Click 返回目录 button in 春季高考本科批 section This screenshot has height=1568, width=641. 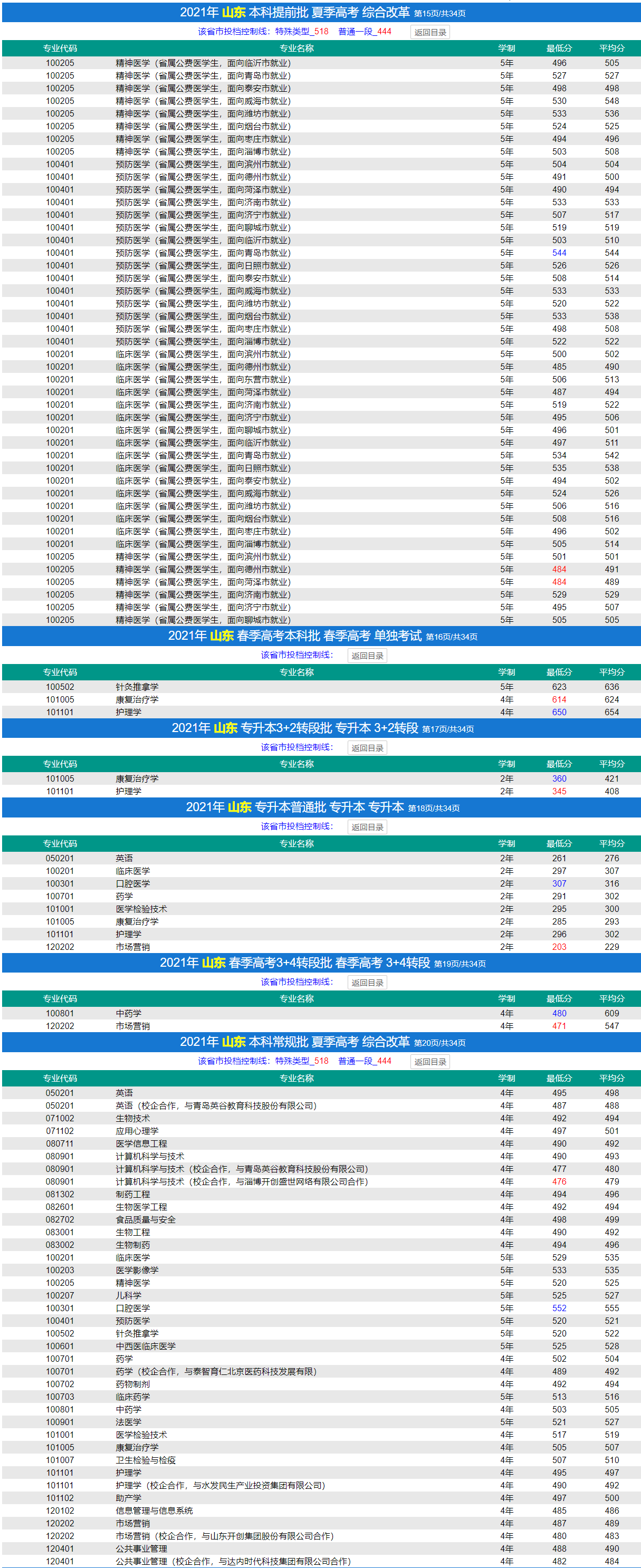(367, 656)
